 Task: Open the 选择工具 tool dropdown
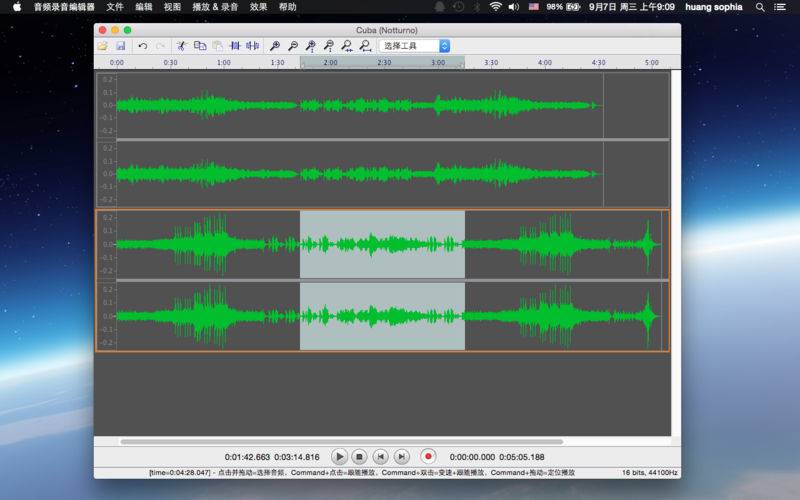tap(415, 46)
